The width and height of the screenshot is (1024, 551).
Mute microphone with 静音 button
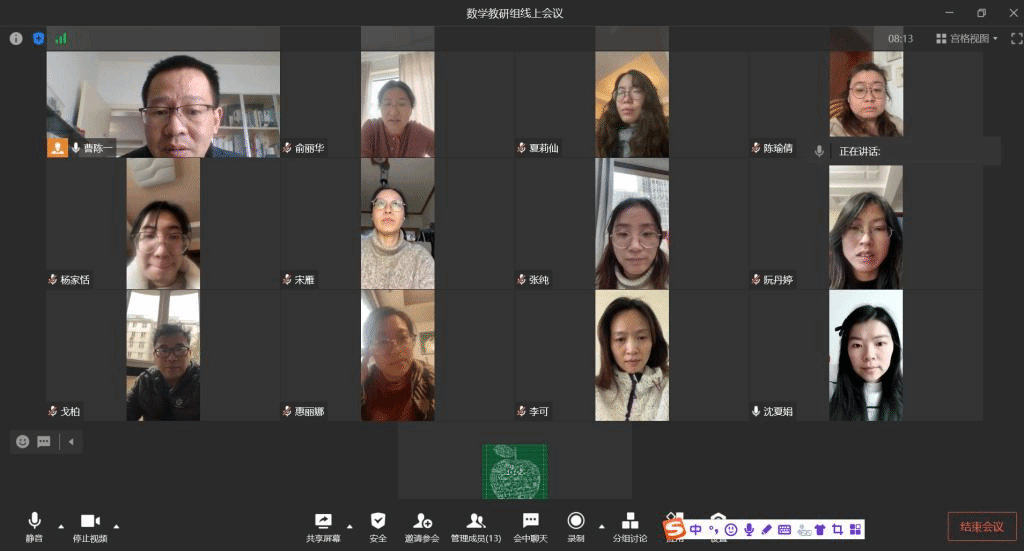tap(35, 527)
